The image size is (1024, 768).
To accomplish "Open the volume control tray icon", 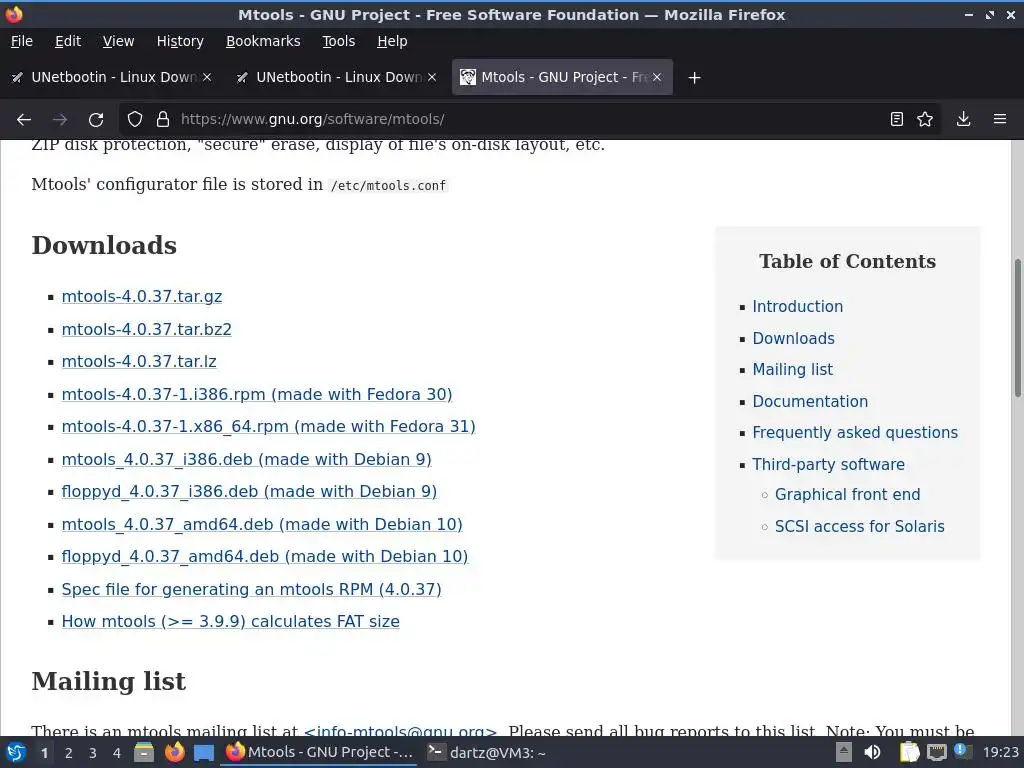I will [872, 753].
